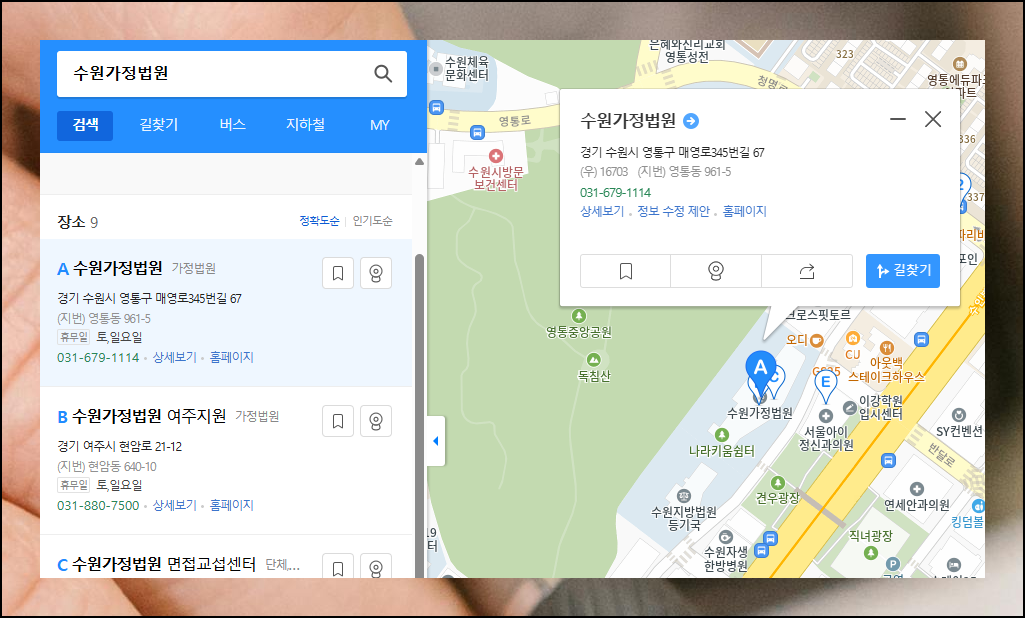Open 홈페이지 link for result B 여주지원
Screen dimensions: 1025x618
[231, 506]
